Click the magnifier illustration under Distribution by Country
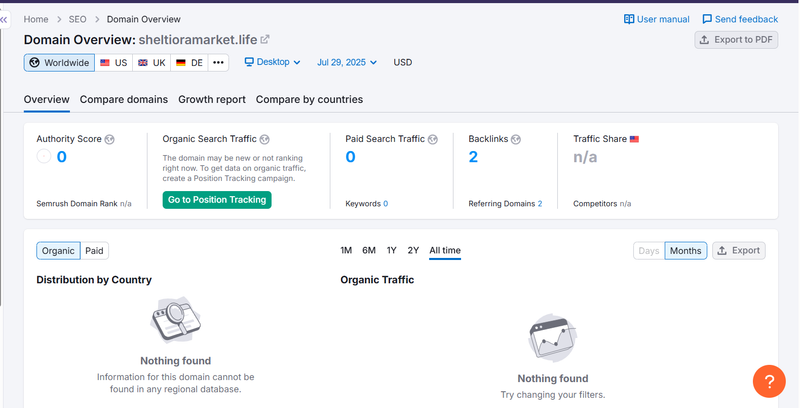The width and height of the screenshot is (800, 408). click(x=176, y=320)
